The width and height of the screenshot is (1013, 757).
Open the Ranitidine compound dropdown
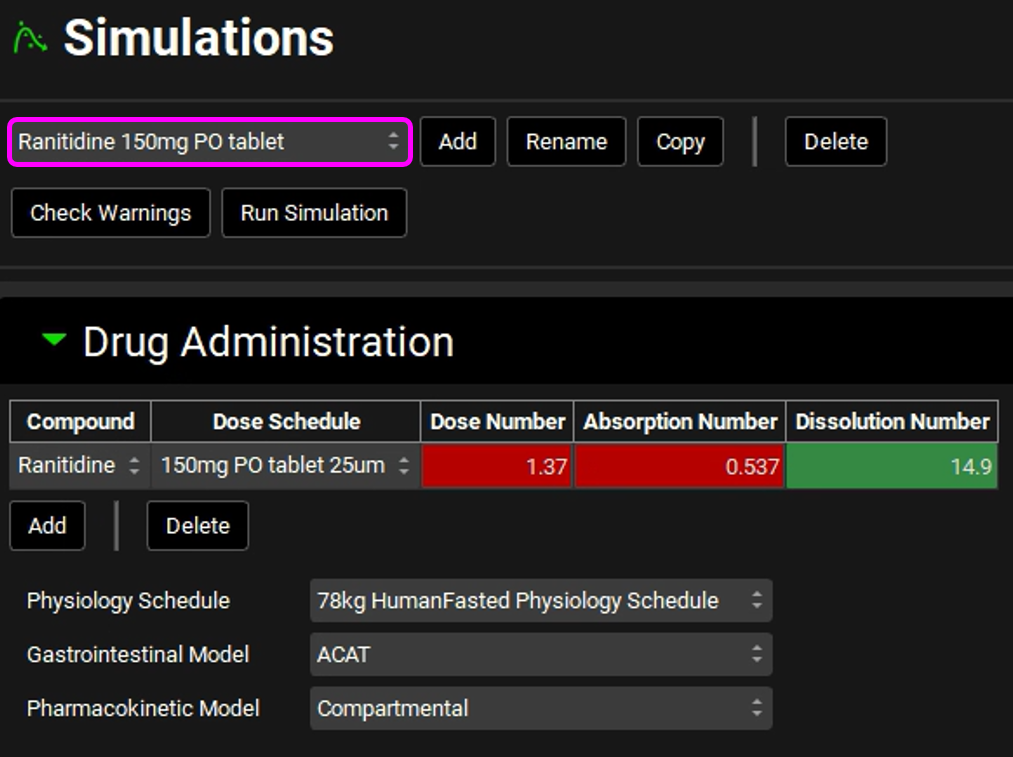click(80, 466)
